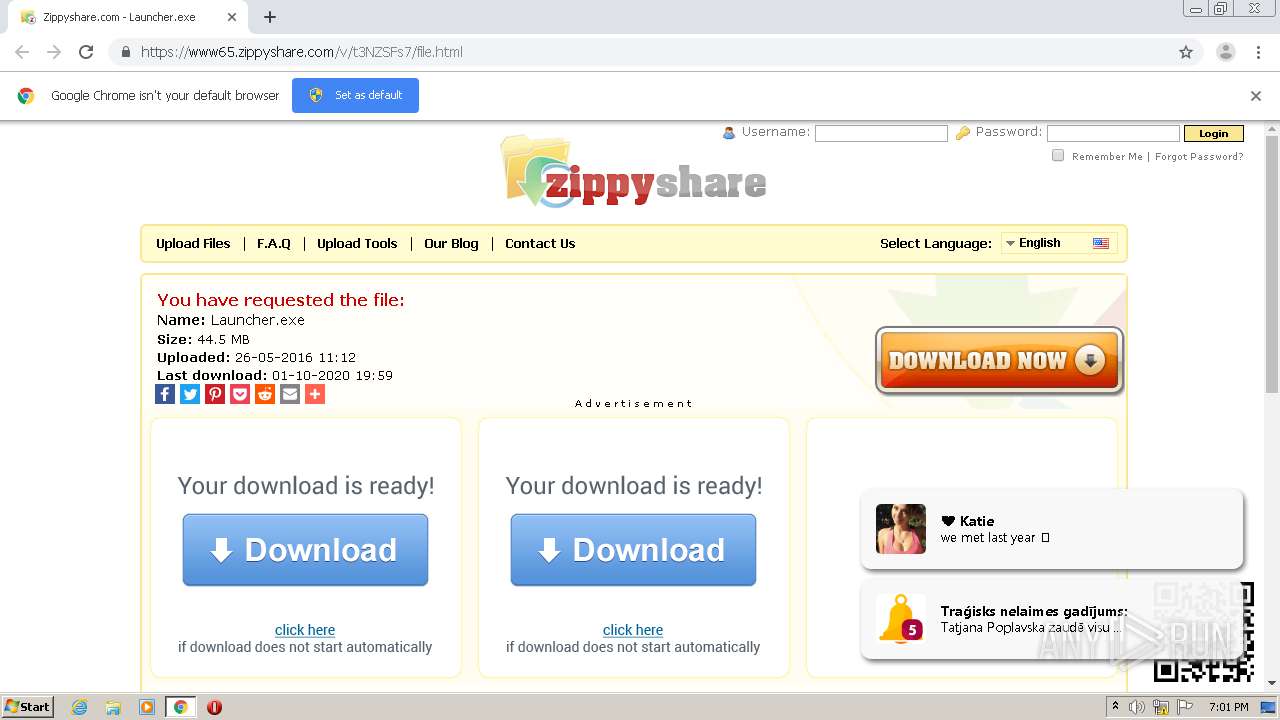Viewport: 1280px width, 720px height.
Task: Bookmark this page with star icon
Action: (x=1186, y=52)
